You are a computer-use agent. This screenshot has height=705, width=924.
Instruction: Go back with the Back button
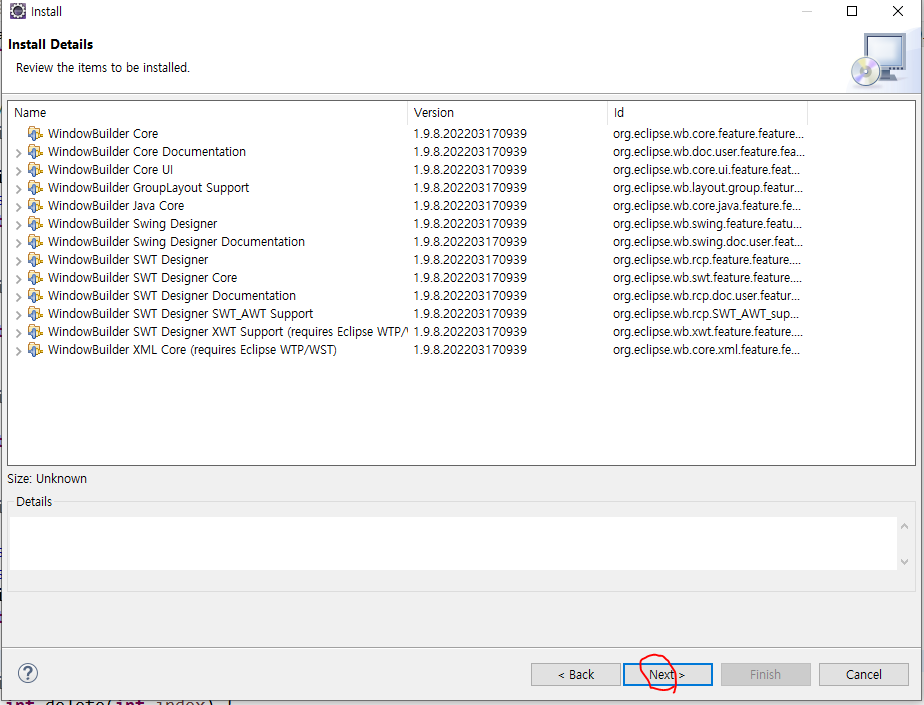pyautogui.click(x=576, y=674)
